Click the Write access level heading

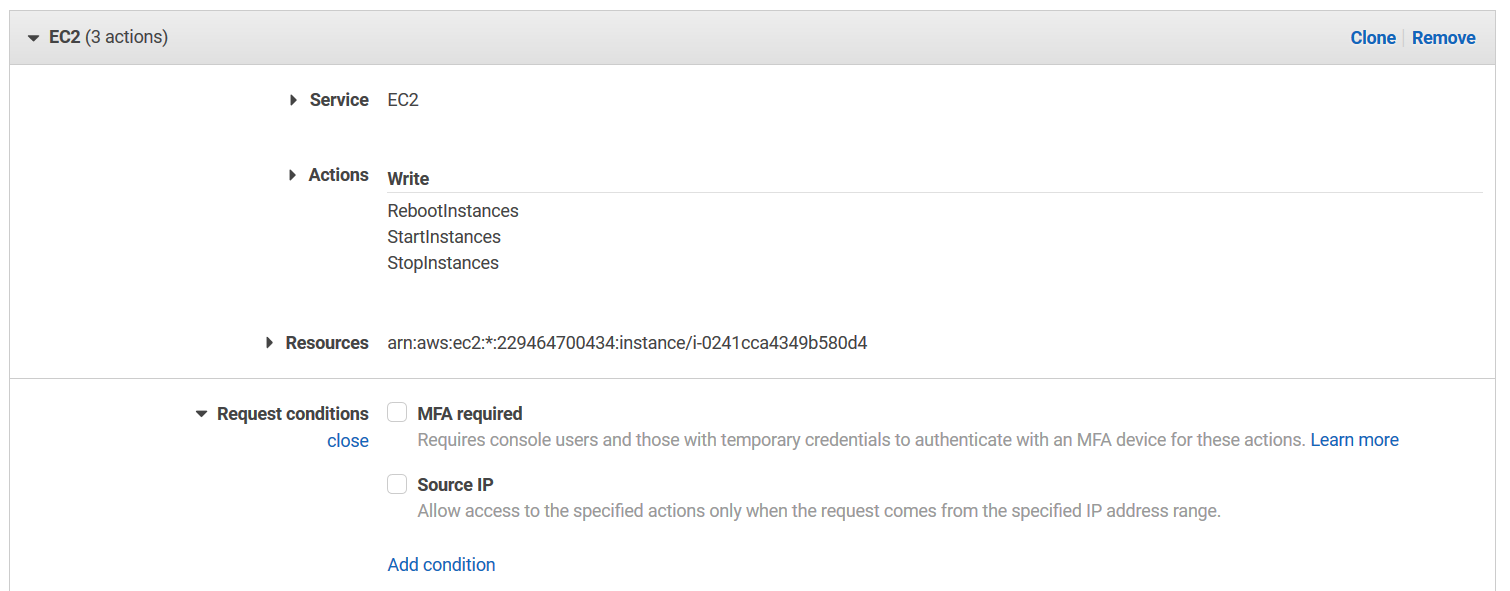coord(408,179)
